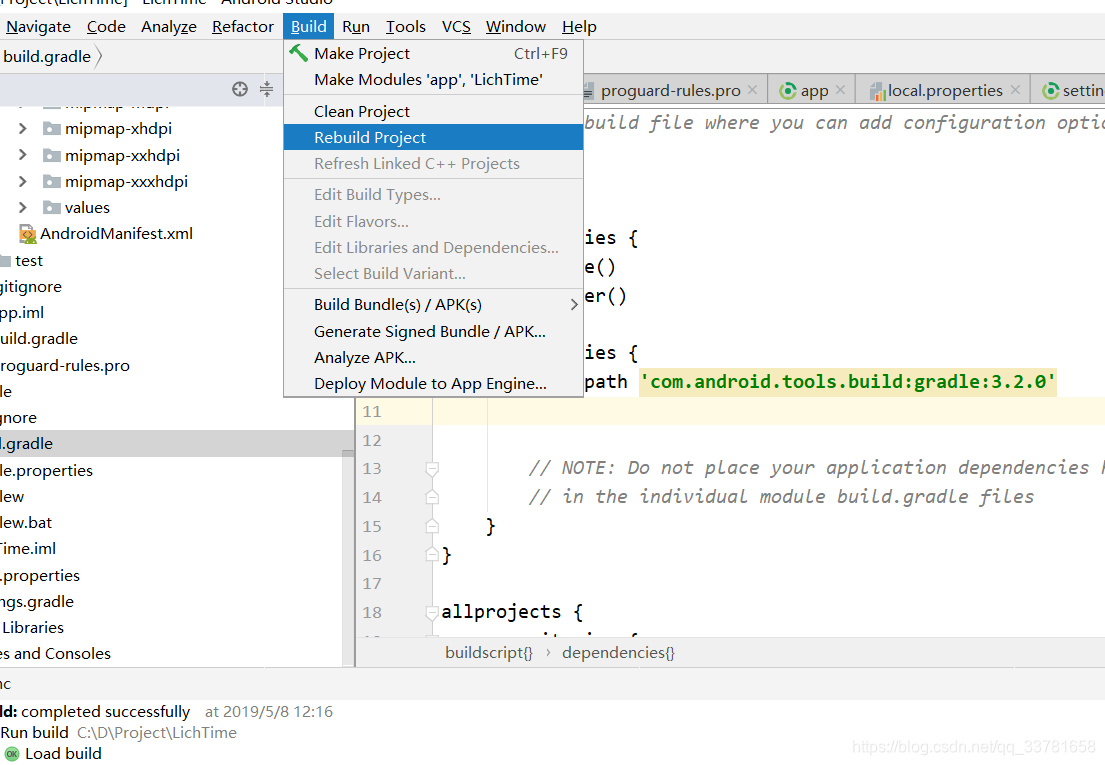
Task: Click the green OK icon beside Load build
Action: (x=11, y=754)
